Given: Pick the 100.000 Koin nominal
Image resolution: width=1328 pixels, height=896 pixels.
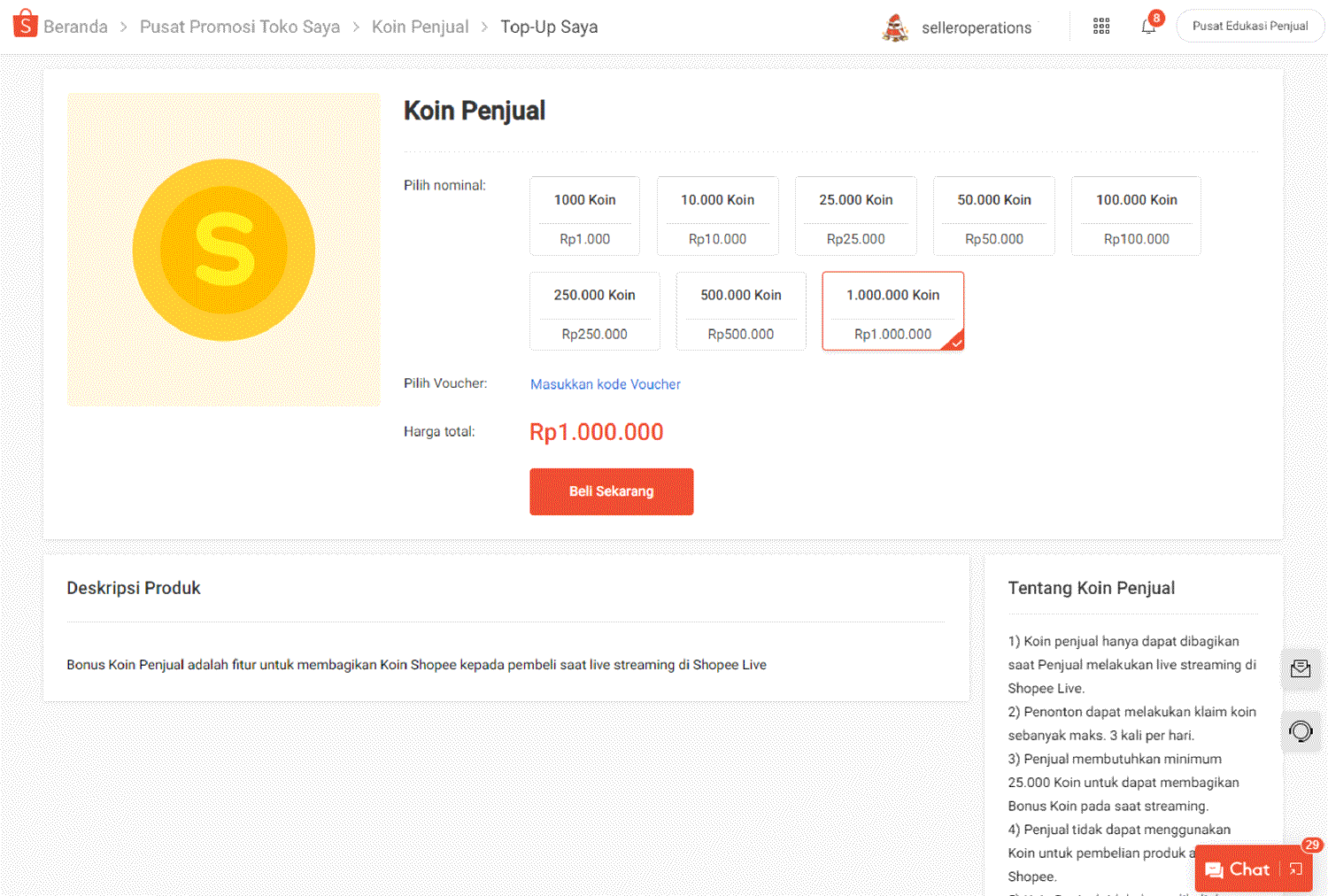Looking at the screenshot, I should 1137,216.
